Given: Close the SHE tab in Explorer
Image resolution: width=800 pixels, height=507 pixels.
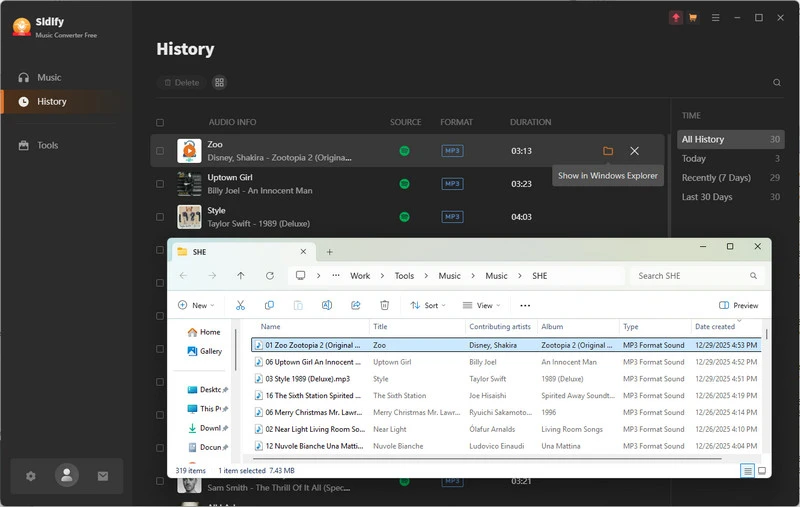Looking at the screenshot, I should [303, 251].
